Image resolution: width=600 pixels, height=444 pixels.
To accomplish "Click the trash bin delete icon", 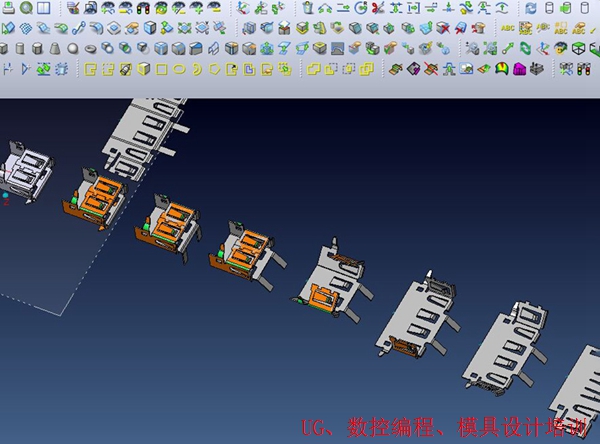I will pyautogui.click(x=308, y=8).
